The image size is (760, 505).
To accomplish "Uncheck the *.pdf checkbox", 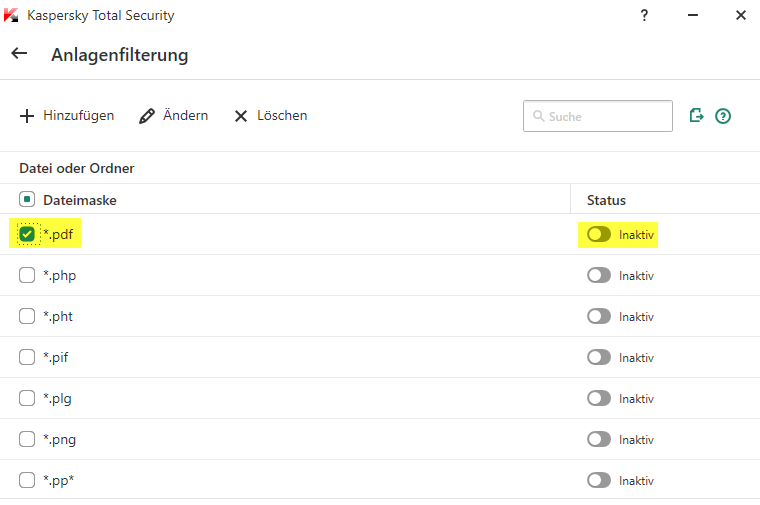I will point(27,234).
